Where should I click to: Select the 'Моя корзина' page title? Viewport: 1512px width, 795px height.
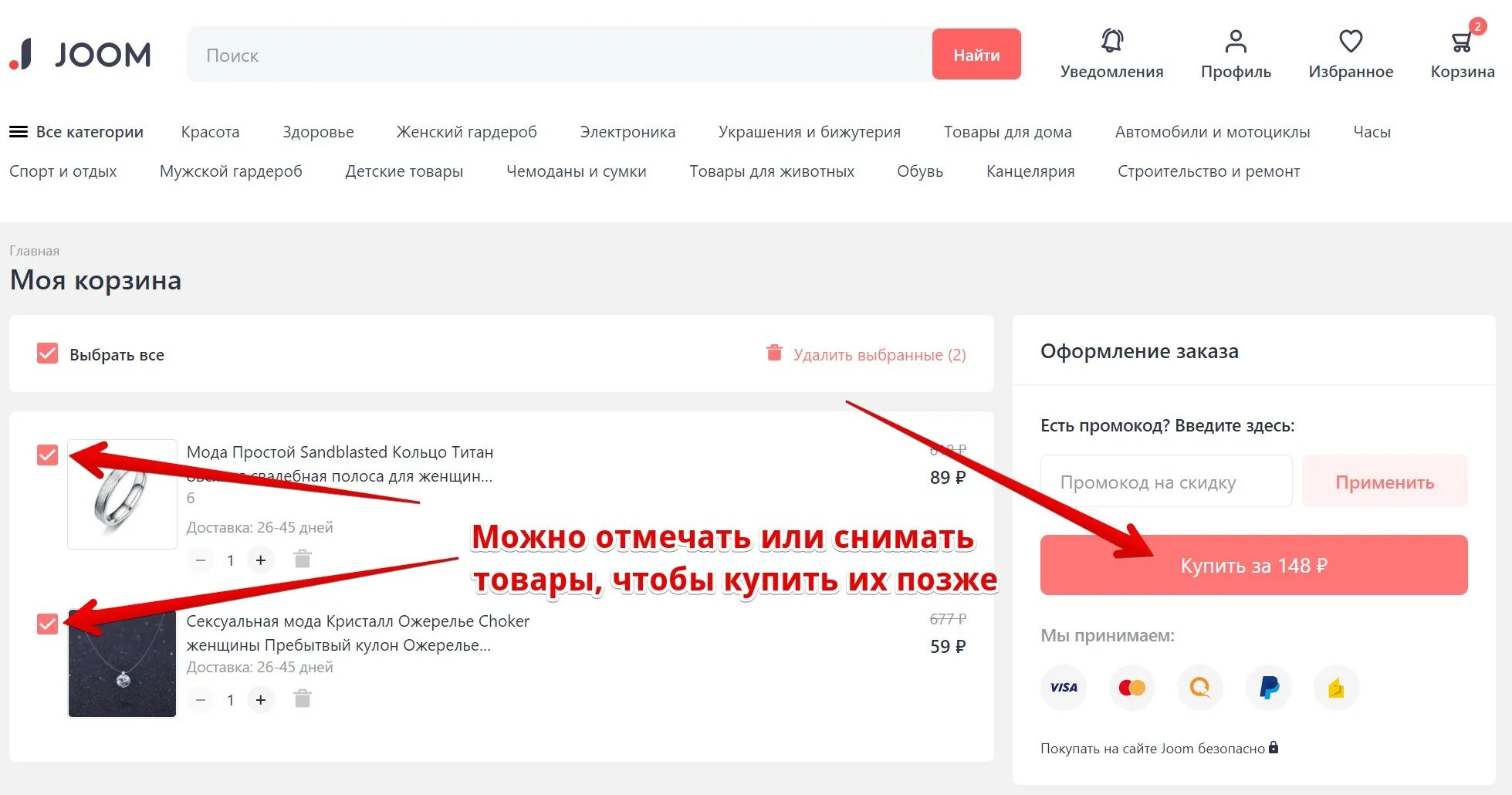coord(96,280)
